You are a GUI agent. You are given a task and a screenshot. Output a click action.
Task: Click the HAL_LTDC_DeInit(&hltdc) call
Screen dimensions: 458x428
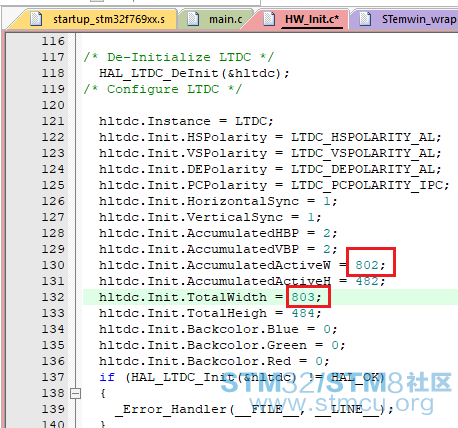click(x=194, y=73)
